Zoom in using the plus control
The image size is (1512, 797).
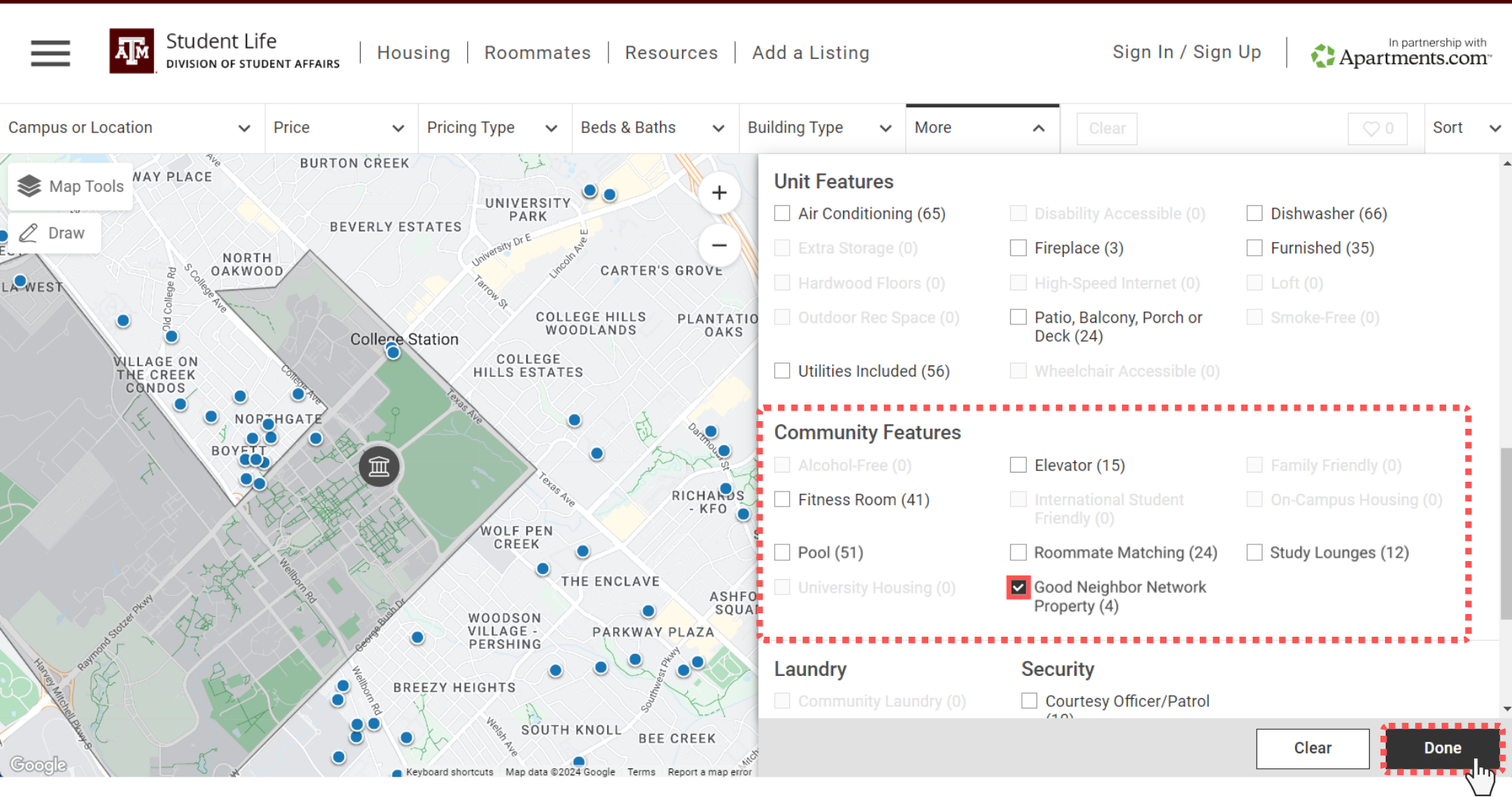click(x=719, y=193)
